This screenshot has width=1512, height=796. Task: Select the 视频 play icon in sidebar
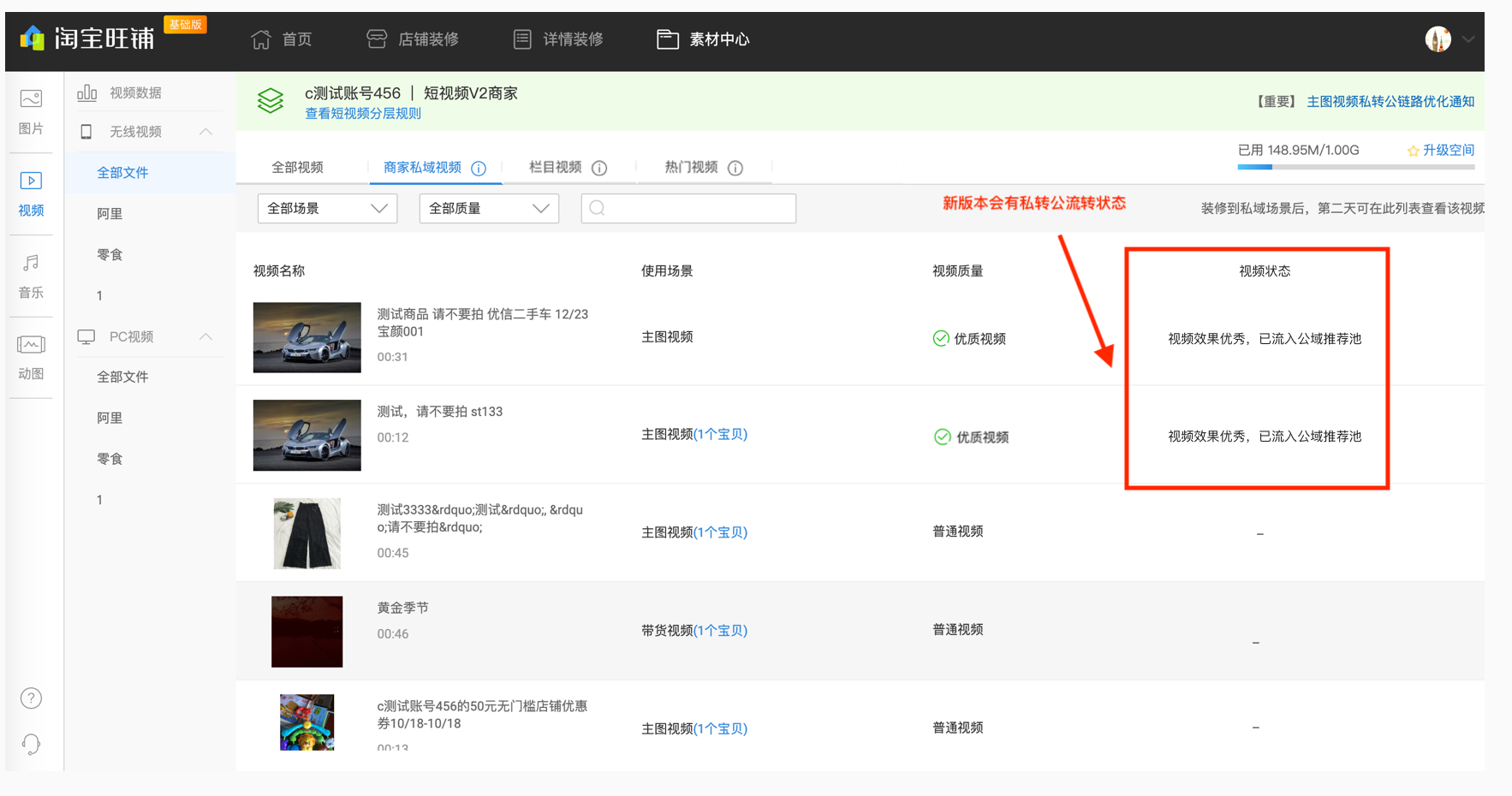(x=31, y=181)
